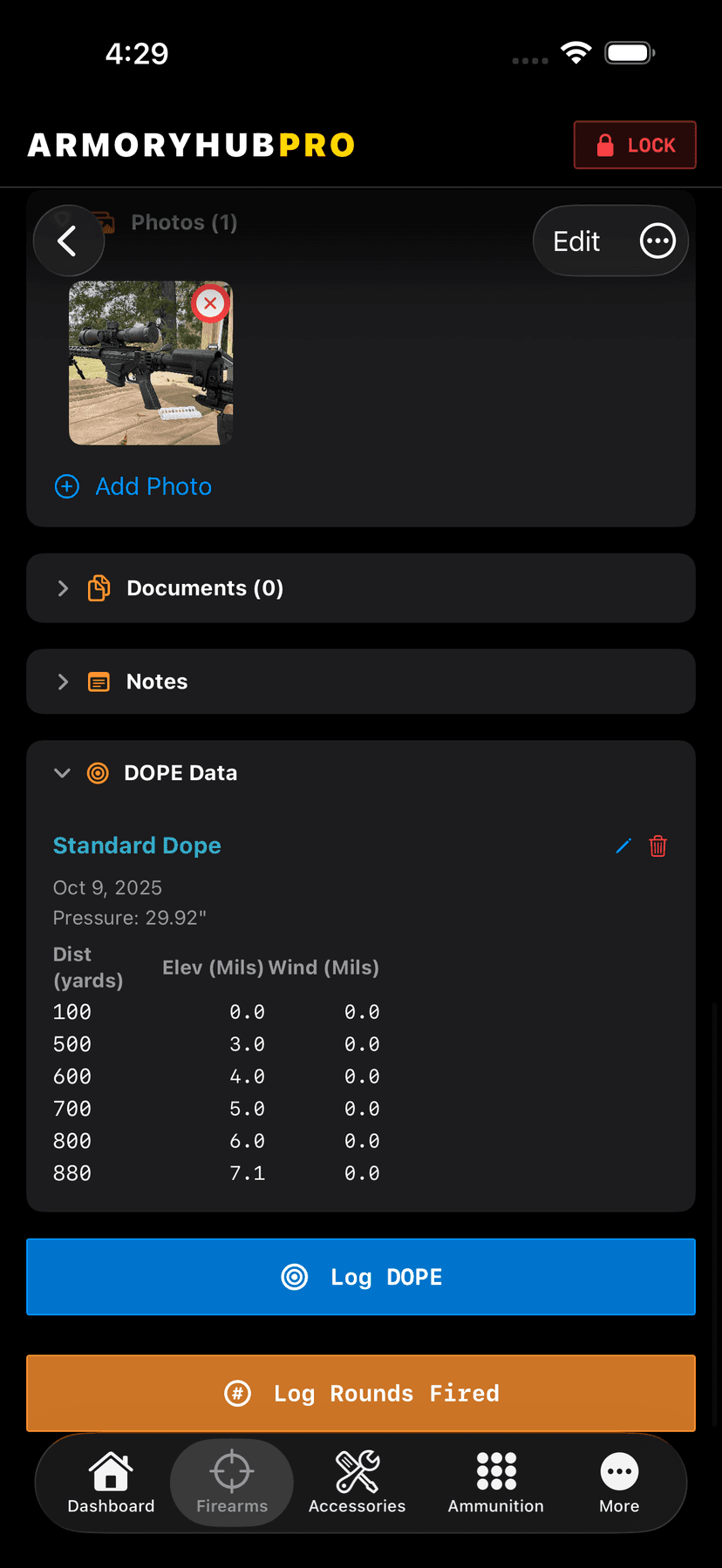The width and height of the screenshot is (722, 1568).
Task: Open the Ammunition tab
Action: point(495,1483)
